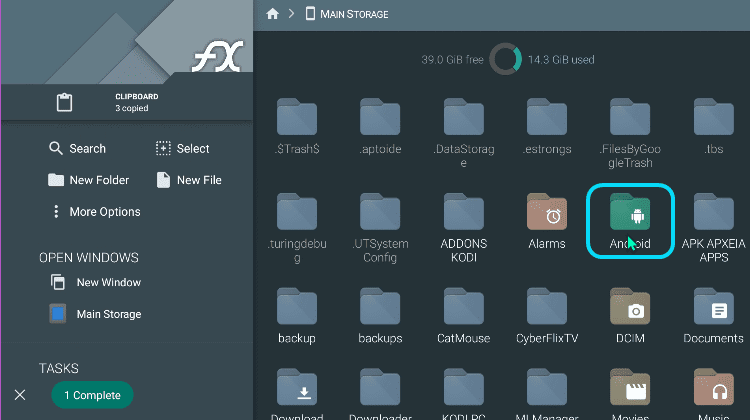Viewport: 750px width, 420px height.
Task: Open the Alarms folder
Action: (x=547, y=221)
